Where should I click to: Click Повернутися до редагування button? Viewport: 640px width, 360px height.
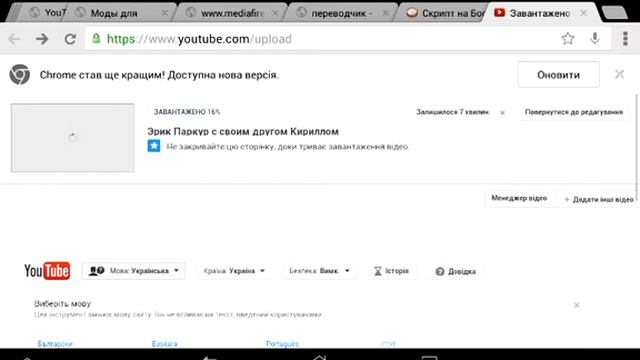pos(574,112)
